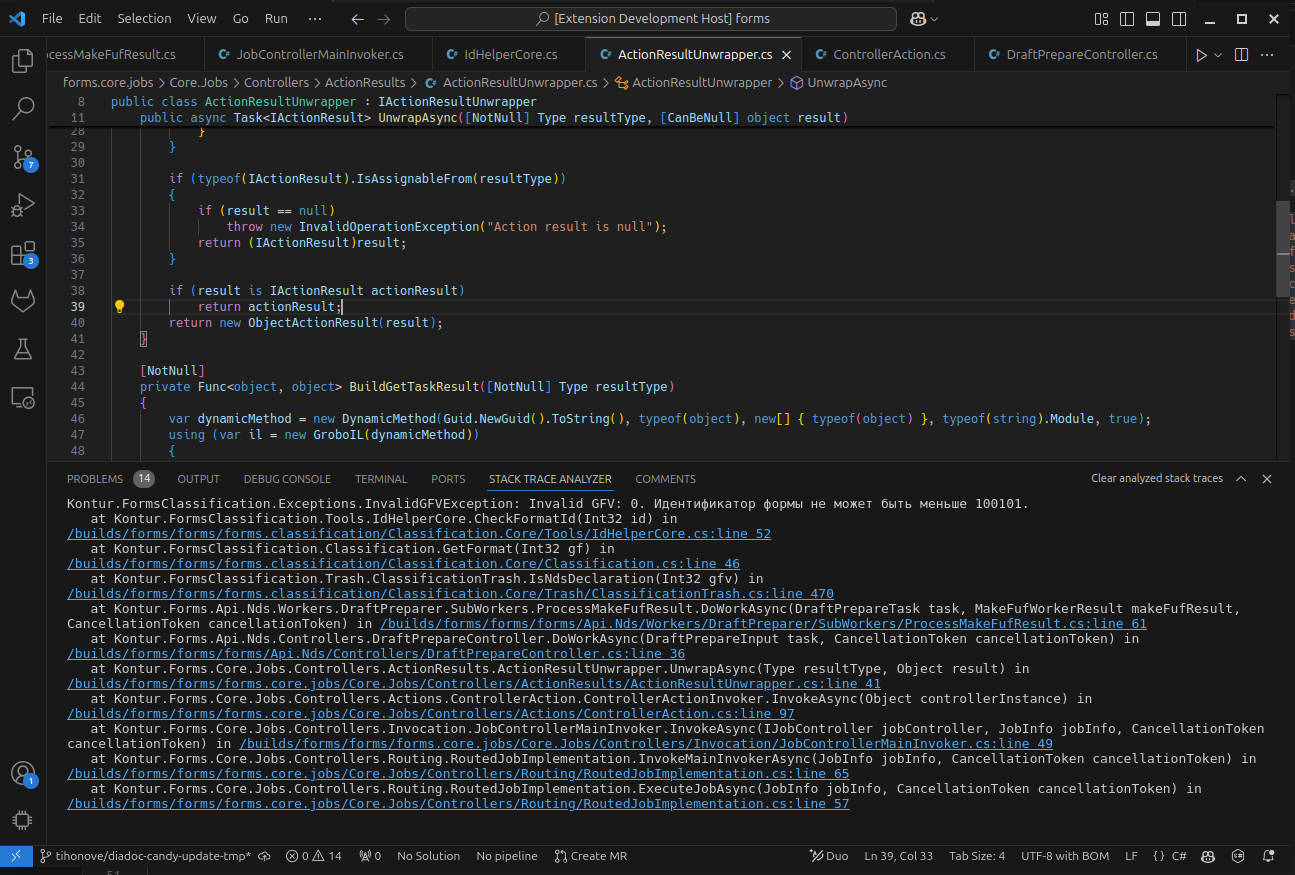Open the Remote Explorer view
The width and height of the screenshot is (1295, 875).
pyautogui.click(x=22, y=397)
